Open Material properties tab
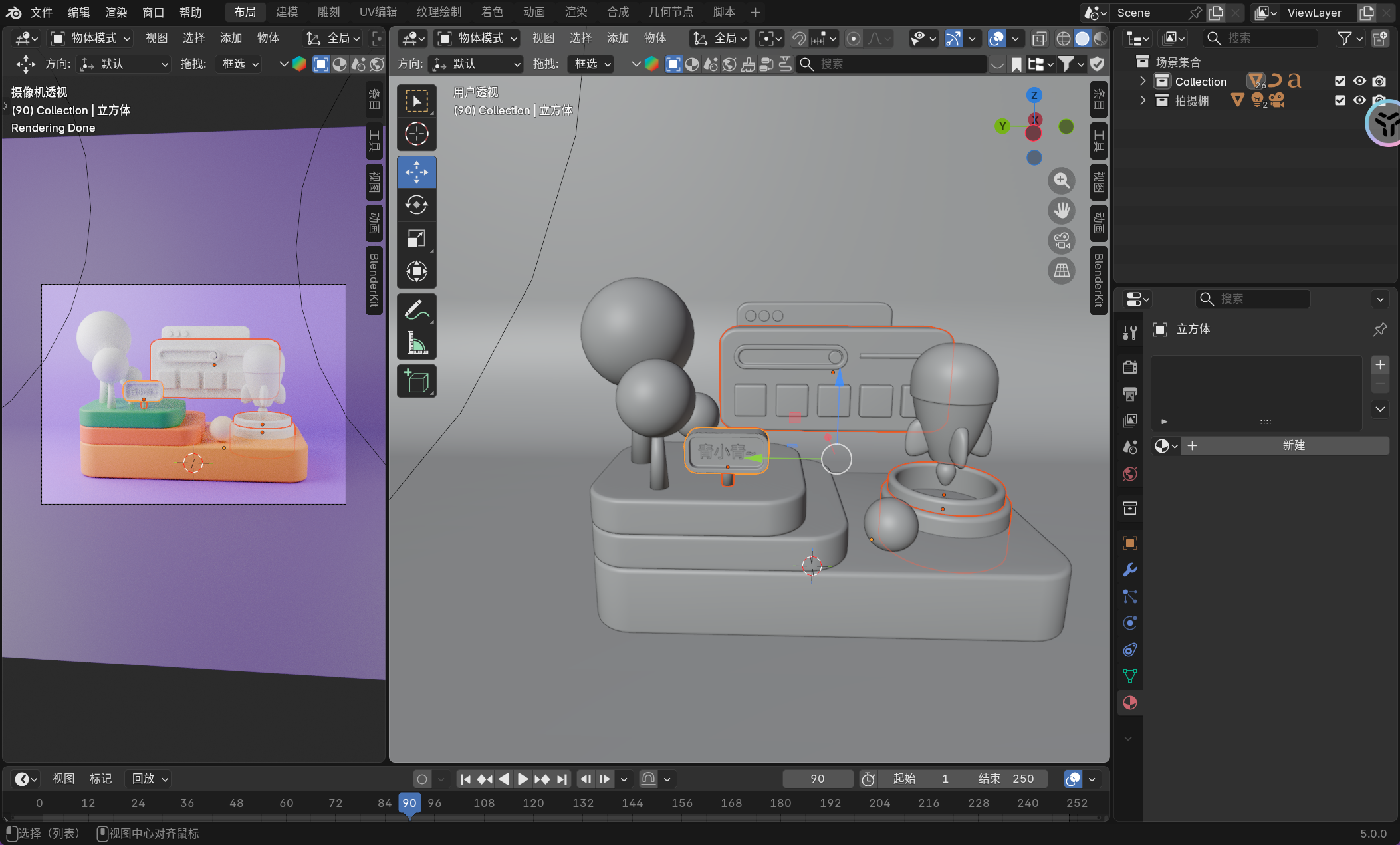 1129,703
